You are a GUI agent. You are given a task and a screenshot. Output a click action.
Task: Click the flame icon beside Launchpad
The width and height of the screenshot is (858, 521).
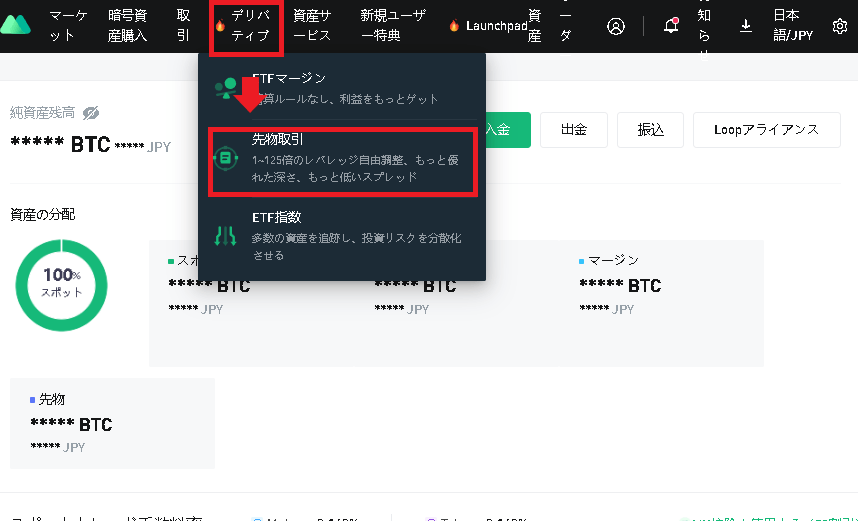point(454,26)
